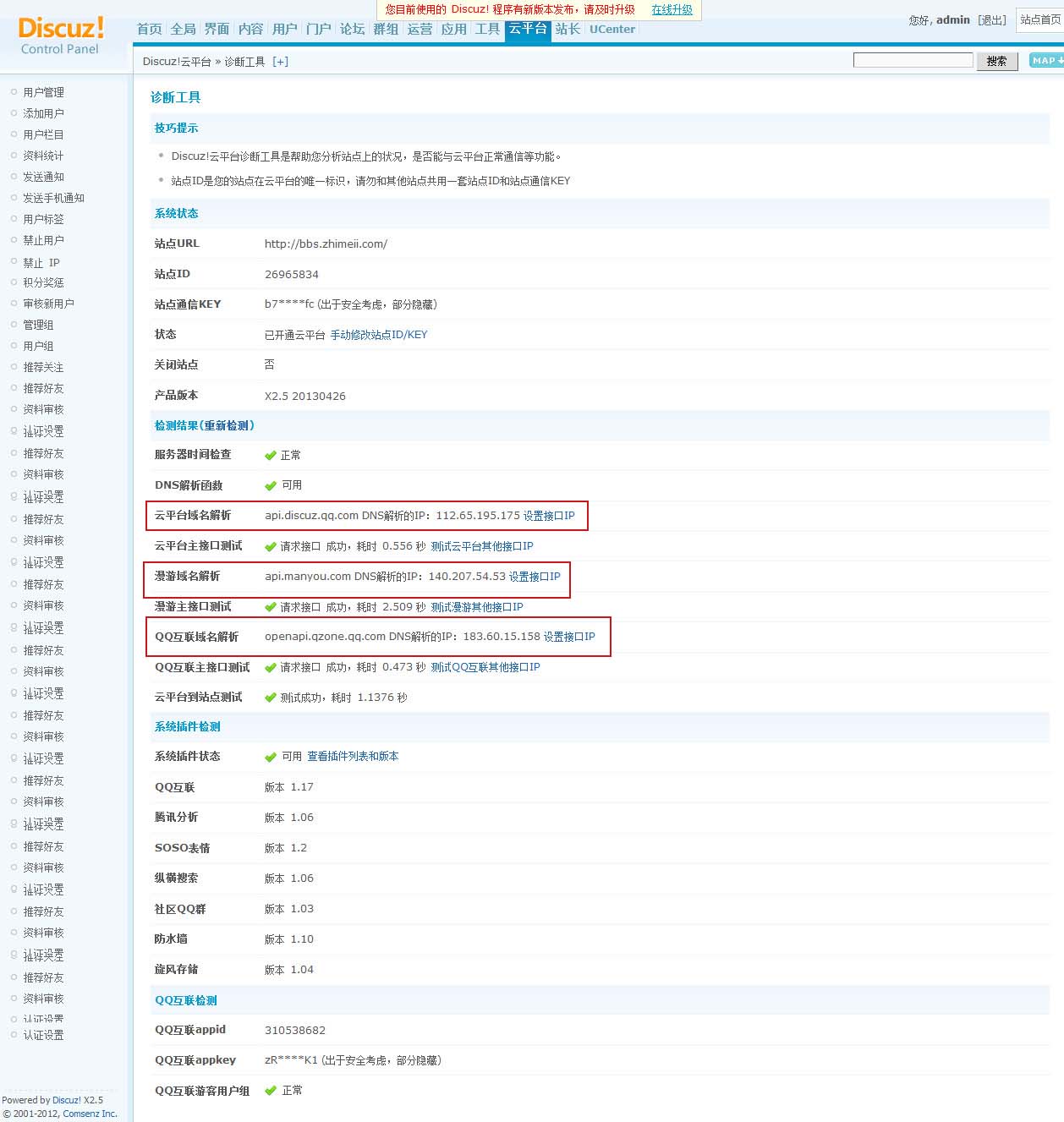Select the 云平台 tab
1064x1122 pixels.
click(x=528, y=29)
